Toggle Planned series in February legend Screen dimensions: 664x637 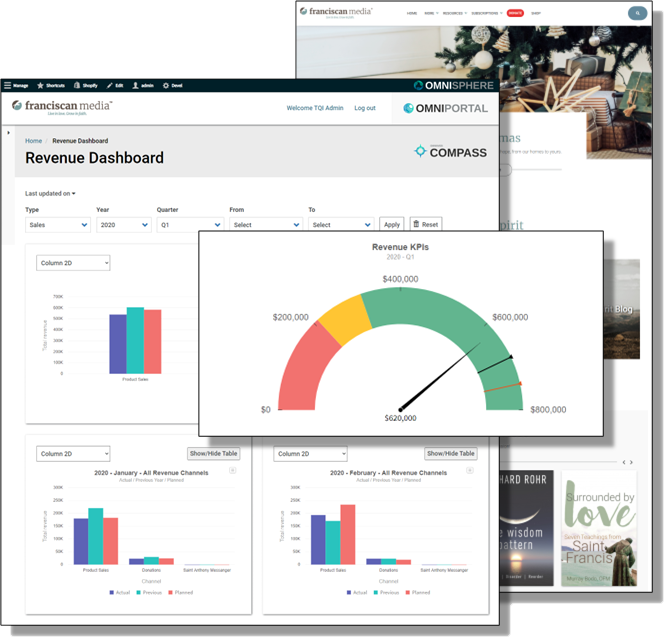click(x=418, y=593)
